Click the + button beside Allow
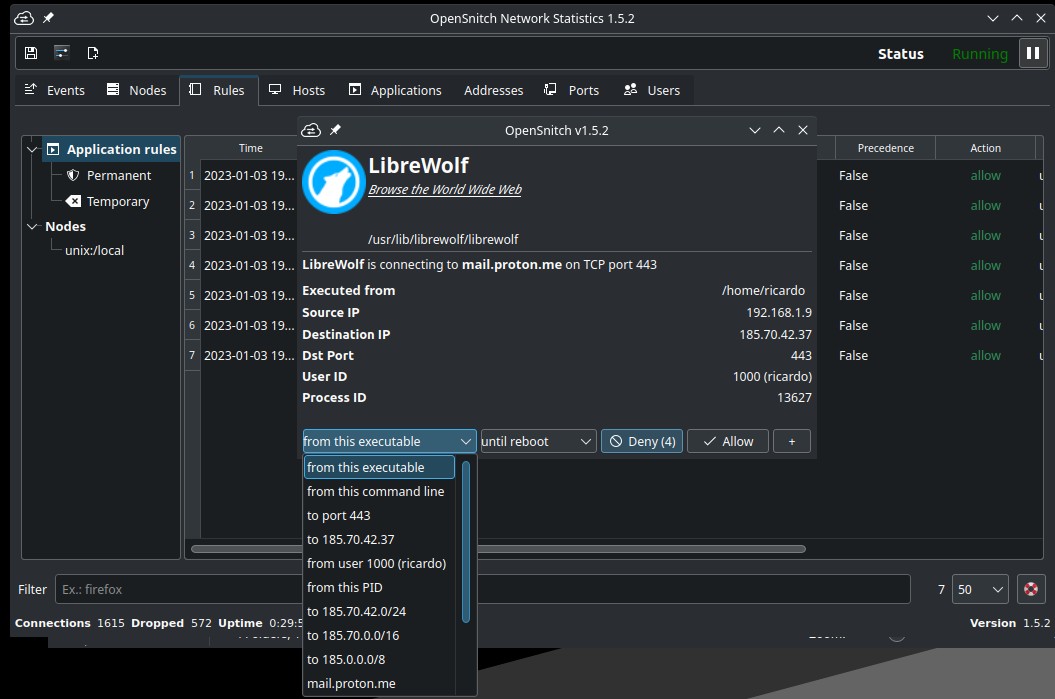This screenshot has width=1055, height=699. 792,441
